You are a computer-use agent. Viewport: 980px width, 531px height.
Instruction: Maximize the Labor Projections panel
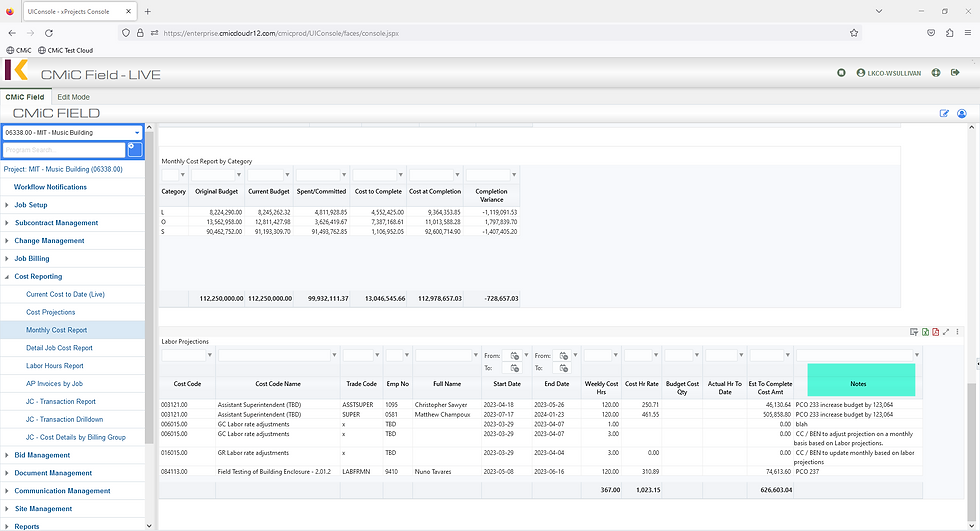(946, 332)
